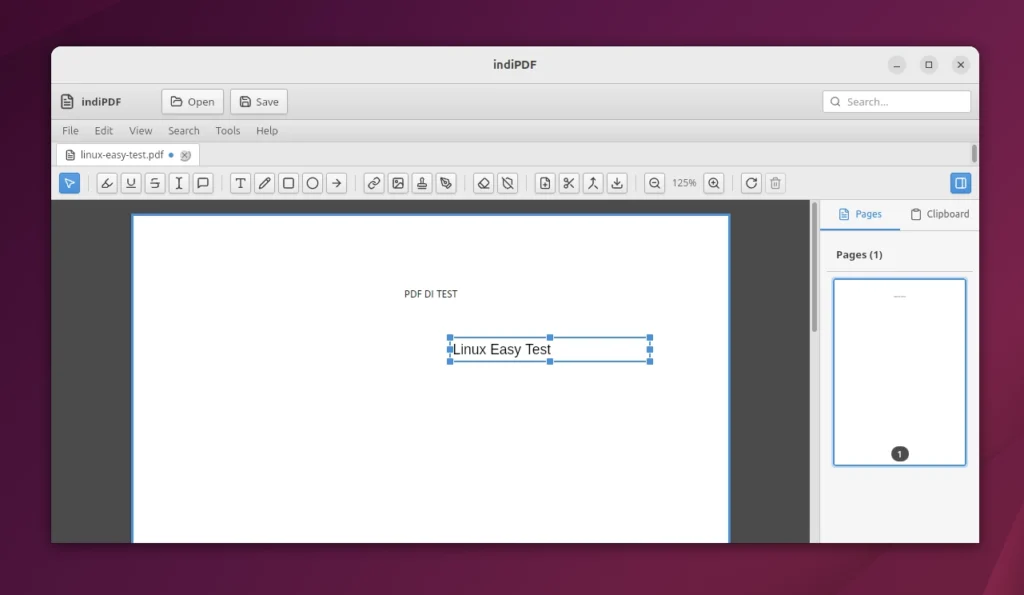Choose the arrow drawing tool
This screenshot has width=1024, height=595.
pos(336,183)
